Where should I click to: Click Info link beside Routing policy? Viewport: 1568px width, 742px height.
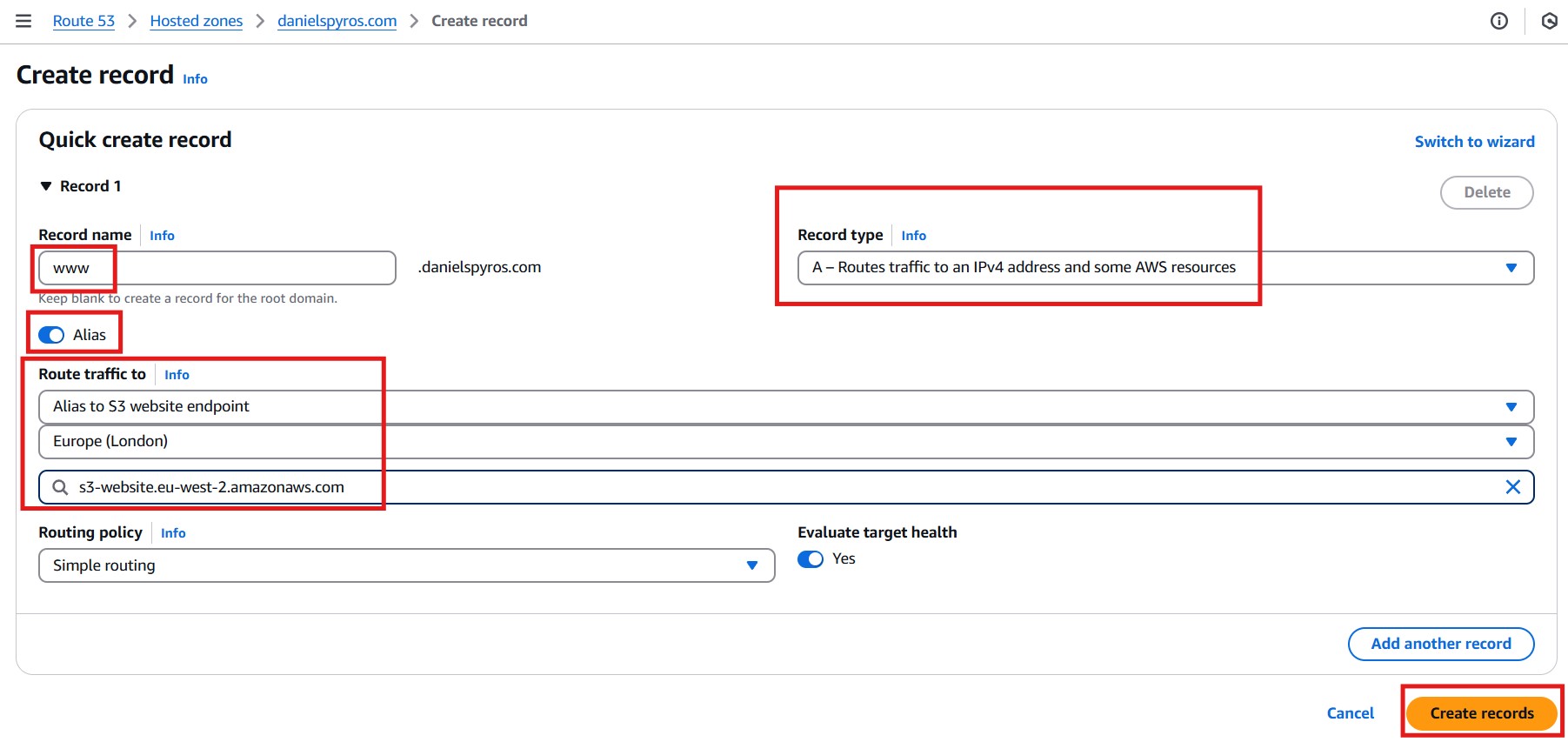click(173, 533)
